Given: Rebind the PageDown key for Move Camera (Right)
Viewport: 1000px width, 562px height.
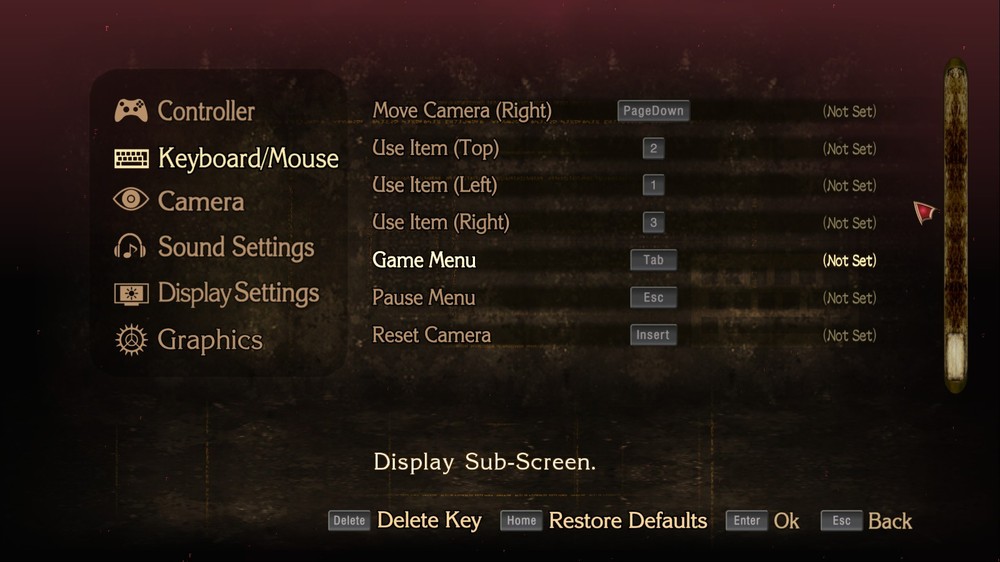Looking at the screenshot, I should 653,110.
